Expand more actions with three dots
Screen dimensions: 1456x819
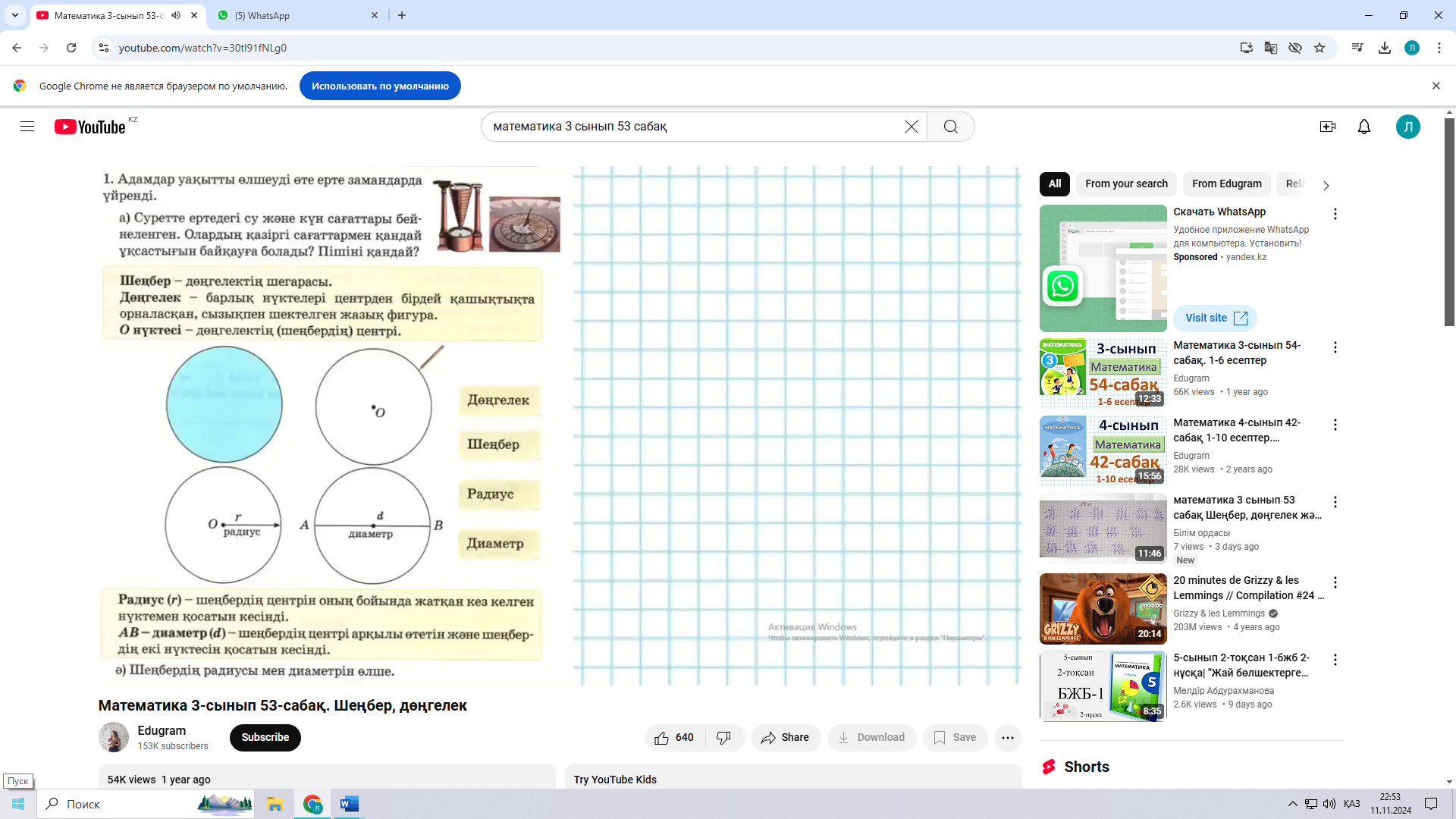[1007, 738]
